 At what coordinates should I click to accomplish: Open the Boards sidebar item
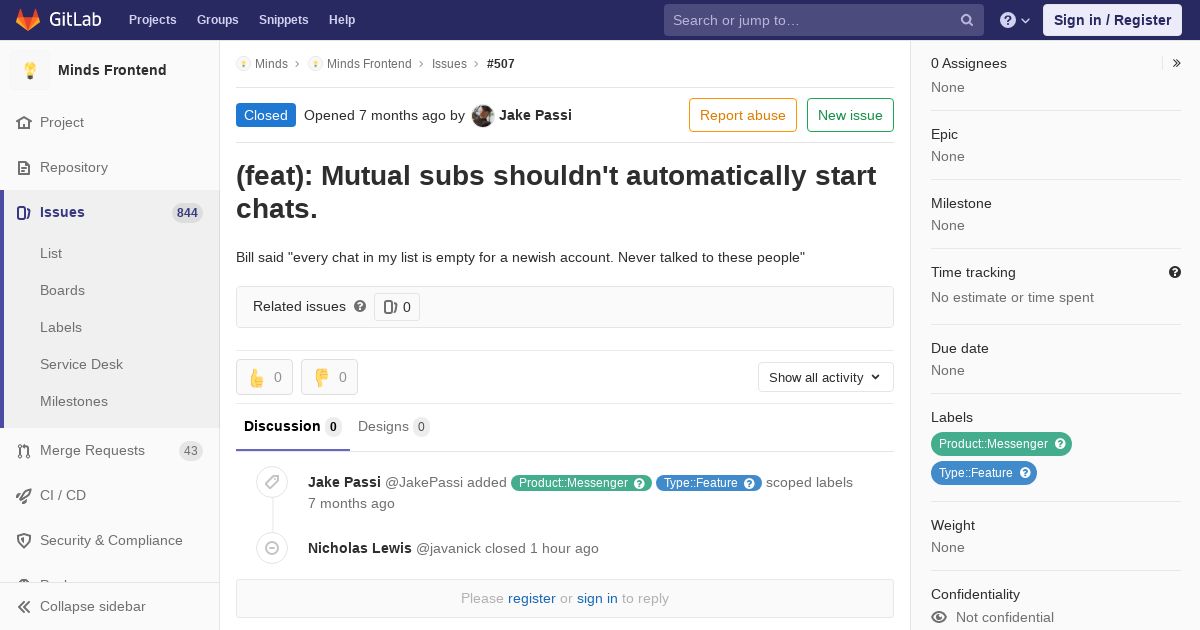pos(62,290)
